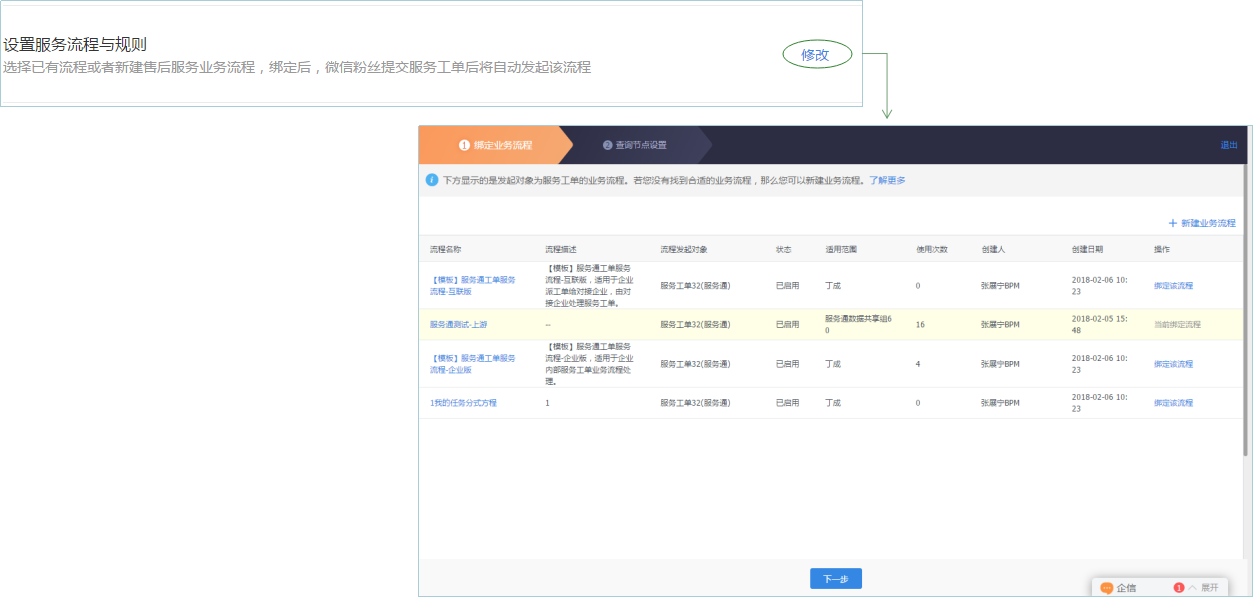Click the red notification badge in 企信 bar
The height and width of the screenshot is (598, 1253).
(1179, 588)
